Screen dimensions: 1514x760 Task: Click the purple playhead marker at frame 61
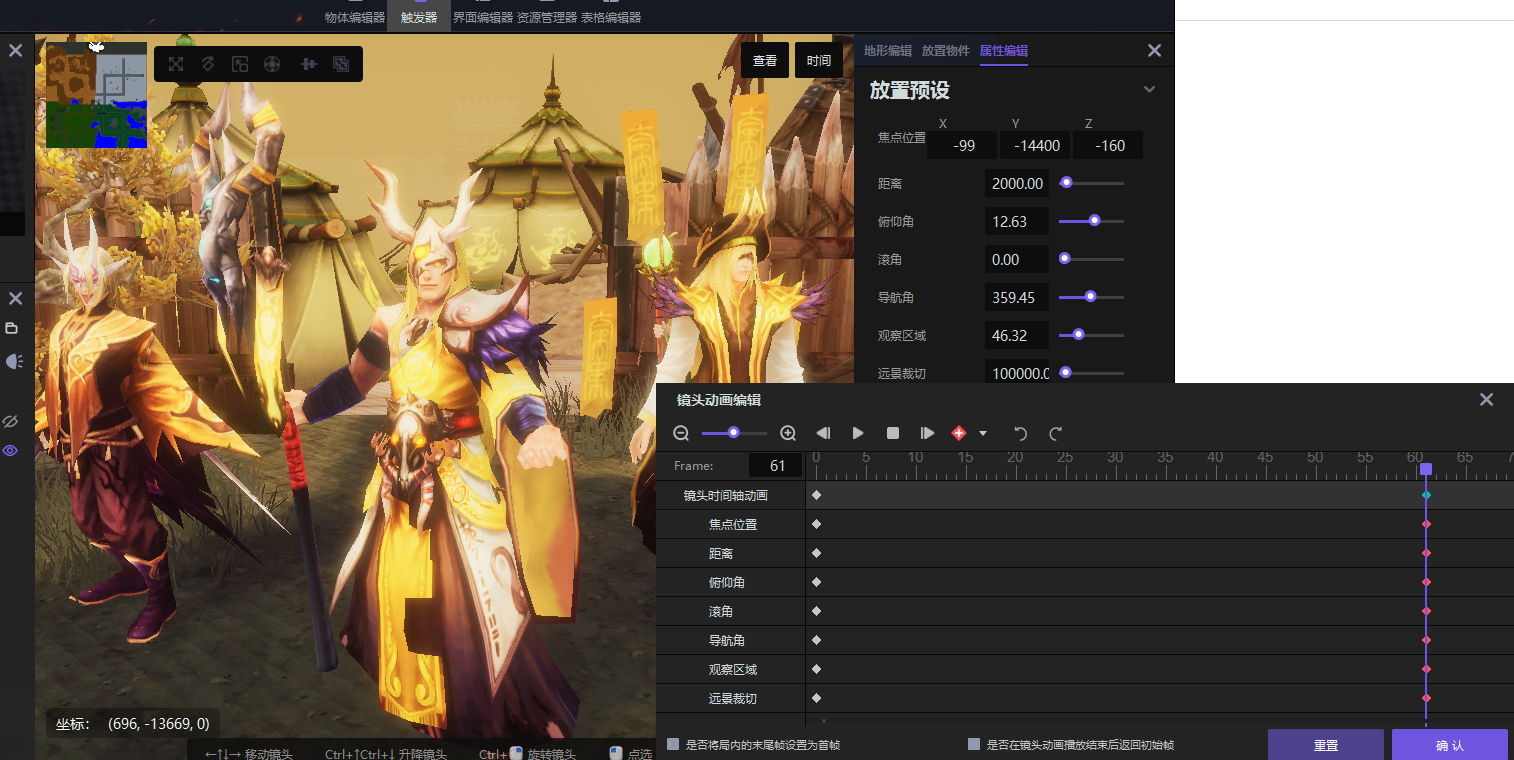click(x=1426, y=469)
